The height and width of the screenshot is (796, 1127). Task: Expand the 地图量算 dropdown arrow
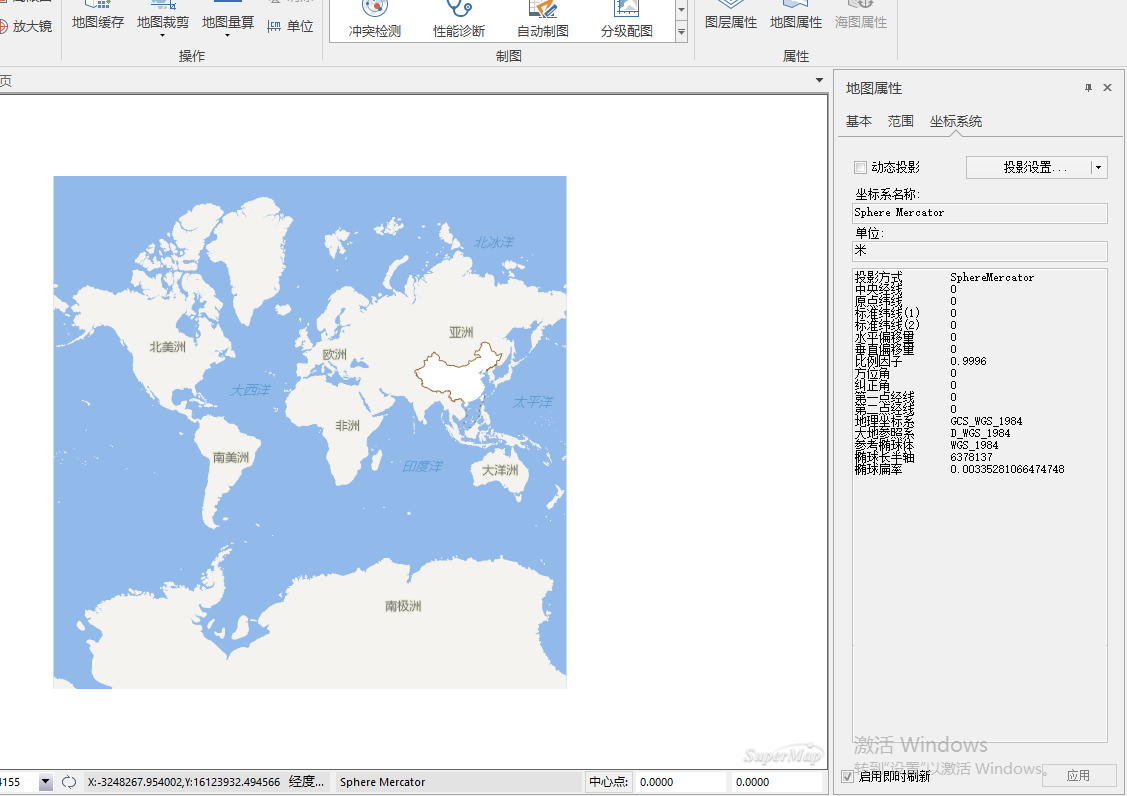[228, 35]
